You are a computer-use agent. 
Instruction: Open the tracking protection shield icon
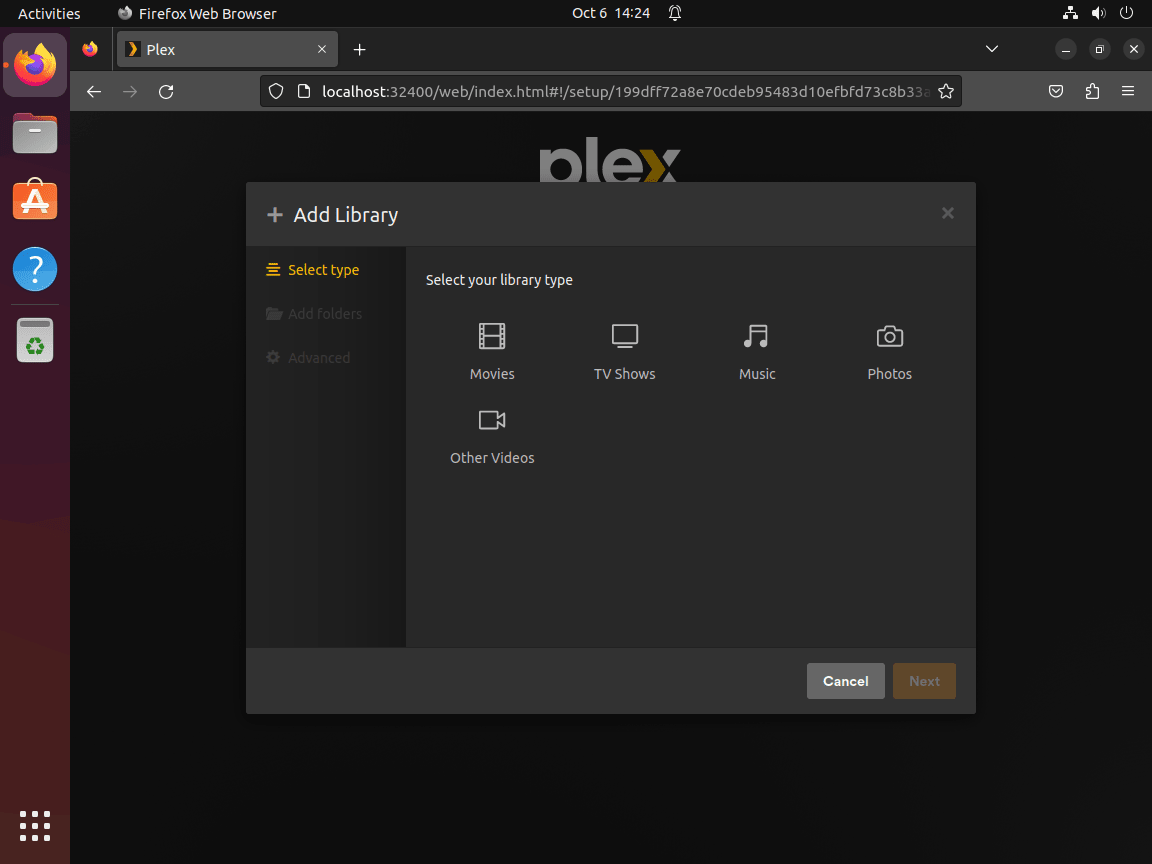click(x=275, y=91)
